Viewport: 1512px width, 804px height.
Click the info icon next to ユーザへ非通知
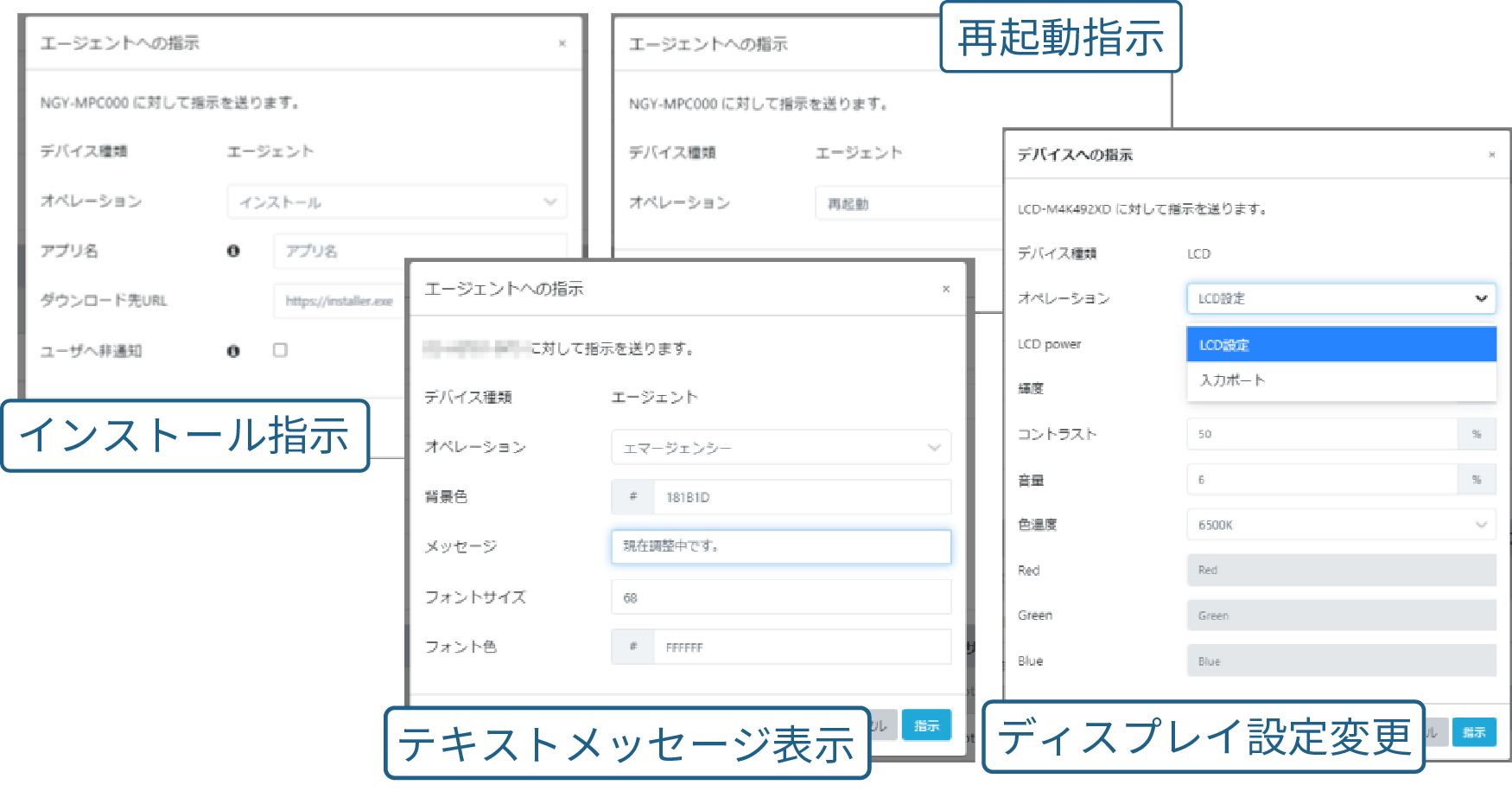click(233, 351)
